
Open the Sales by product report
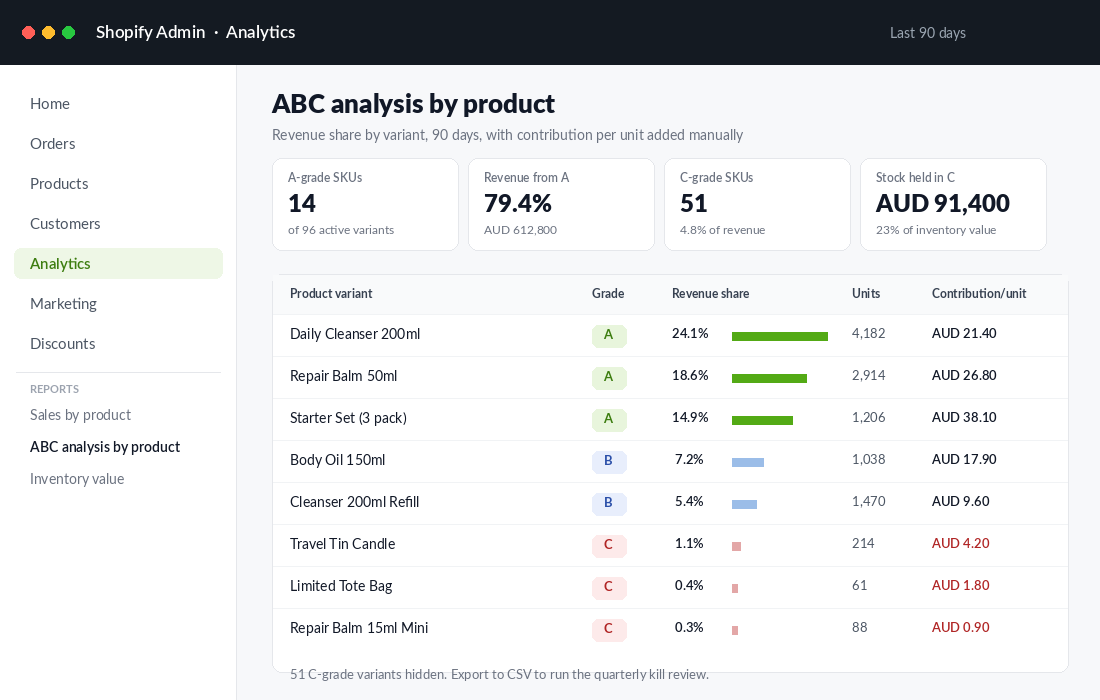click(x=81, y=415)
